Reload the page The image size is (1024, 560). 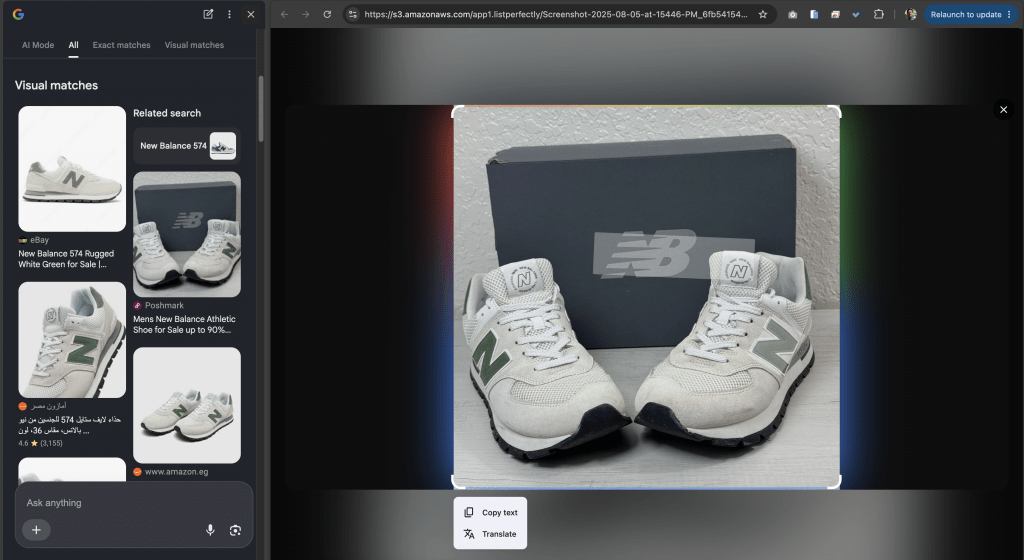click(x=327, y=14)
